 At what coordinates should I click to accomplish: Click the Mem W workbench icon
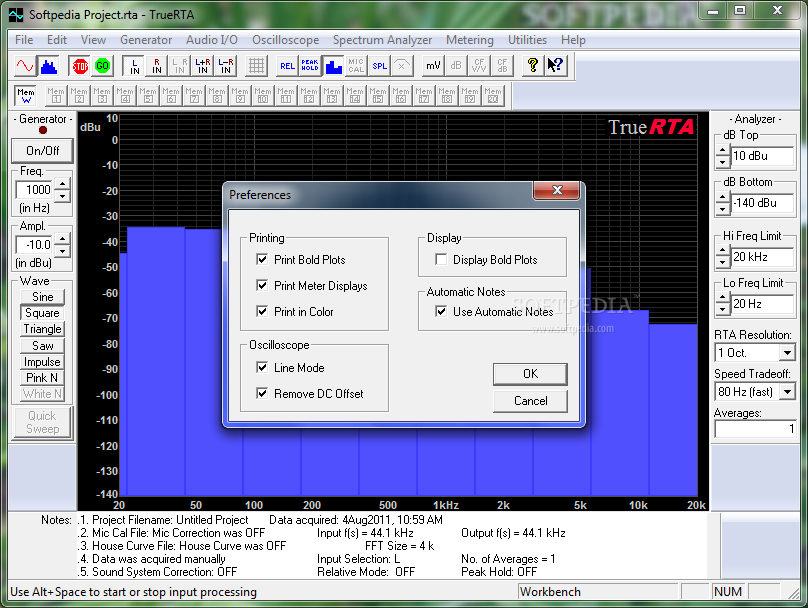click(x=26, y=95)
